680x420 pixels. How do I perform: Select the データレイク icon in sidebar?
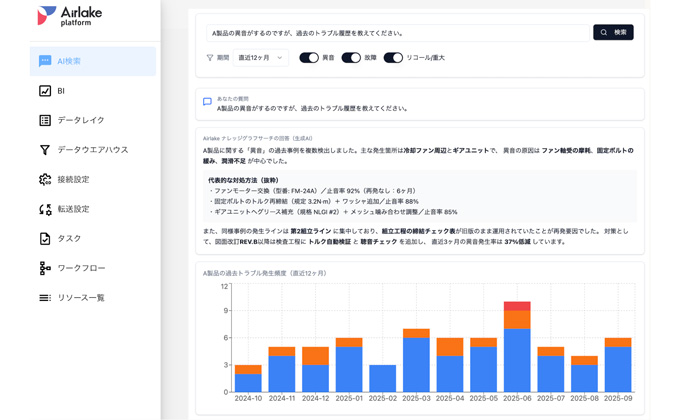45,120
